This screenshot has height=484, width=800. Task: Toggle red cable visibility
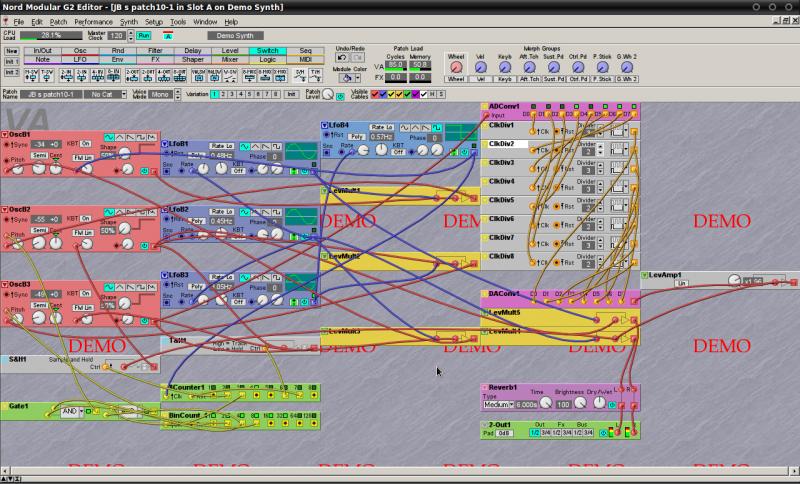click(x=375, y=94)
